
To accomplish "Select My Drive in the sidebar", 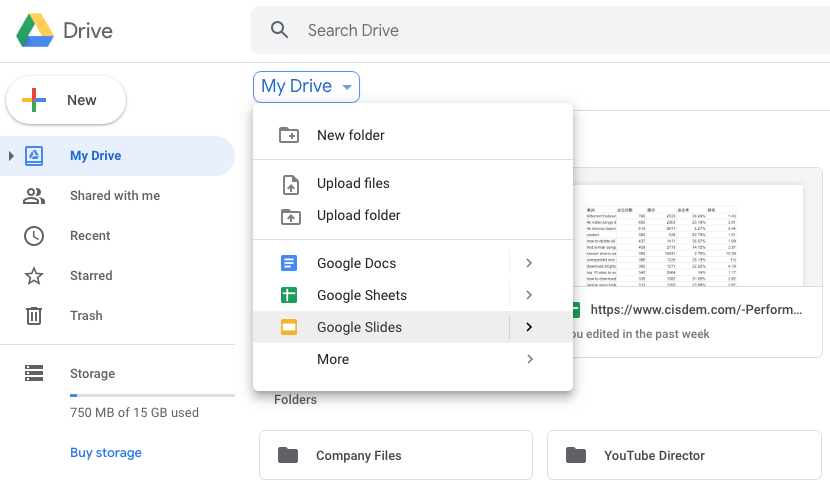I will [117, 156].
